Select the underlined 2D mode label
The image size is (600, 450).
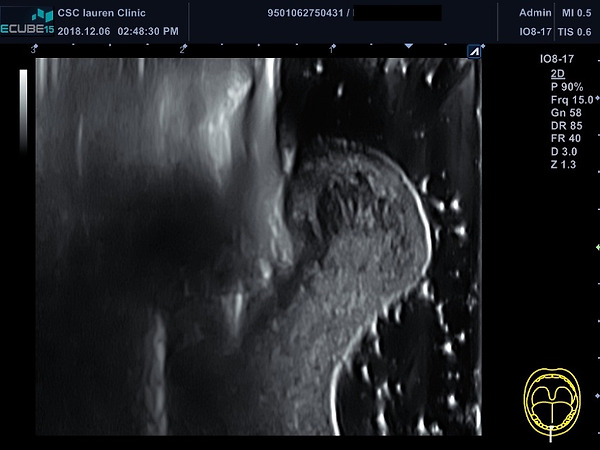pyautogui.click(x=558, y=73)
